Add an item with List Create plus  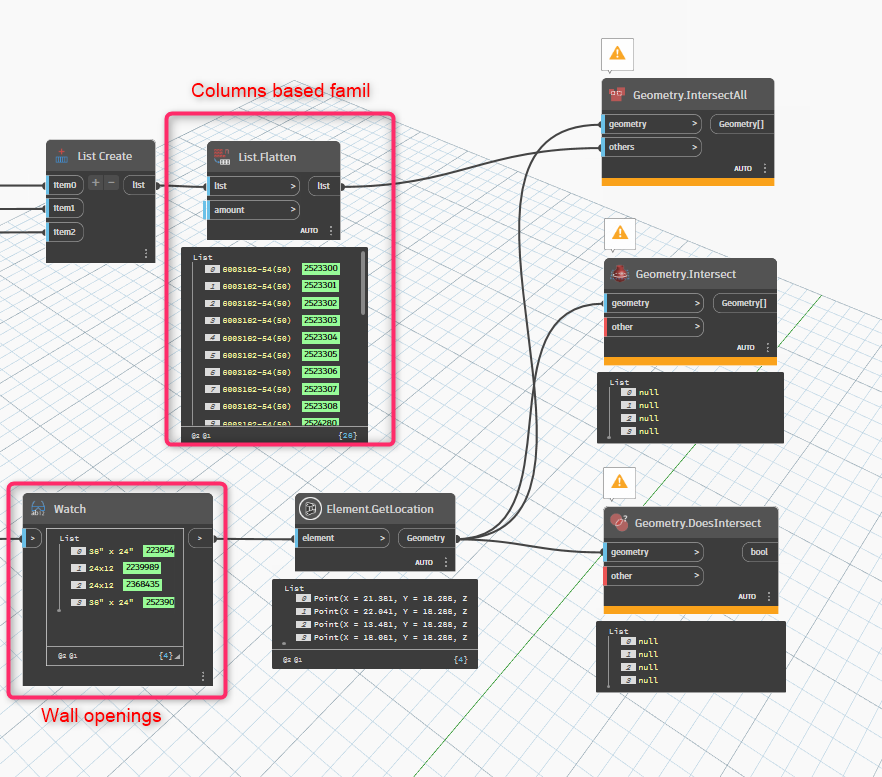point(96,182)
